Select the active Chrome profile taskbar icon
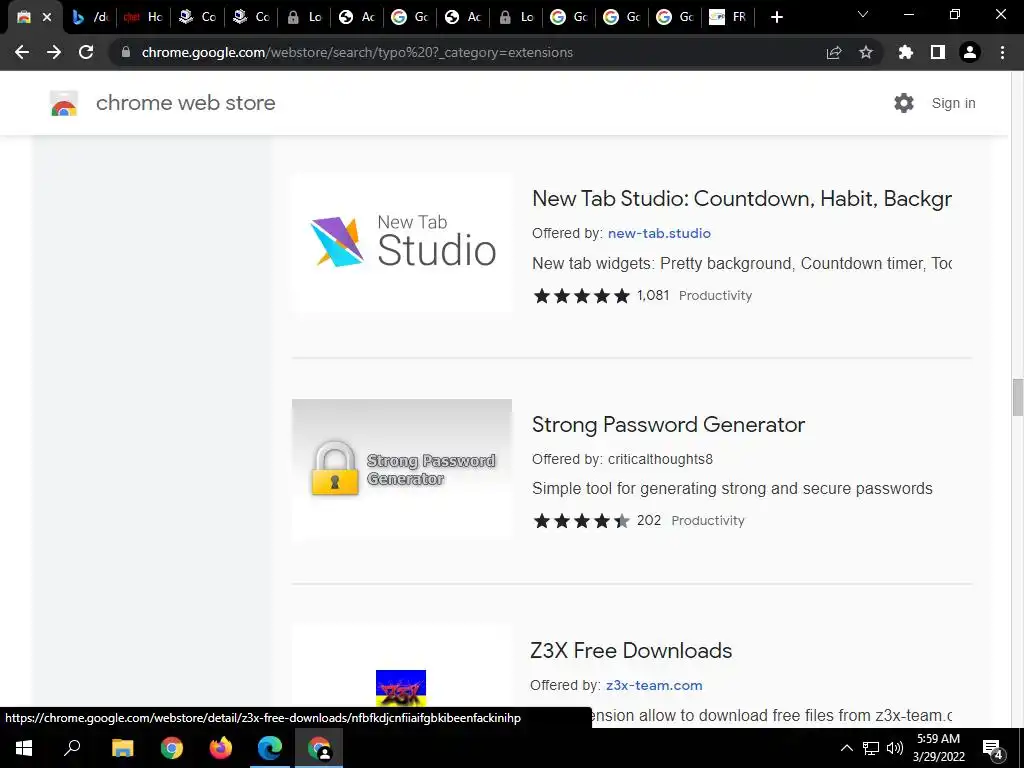1024x768 pixels. (319, 748)
